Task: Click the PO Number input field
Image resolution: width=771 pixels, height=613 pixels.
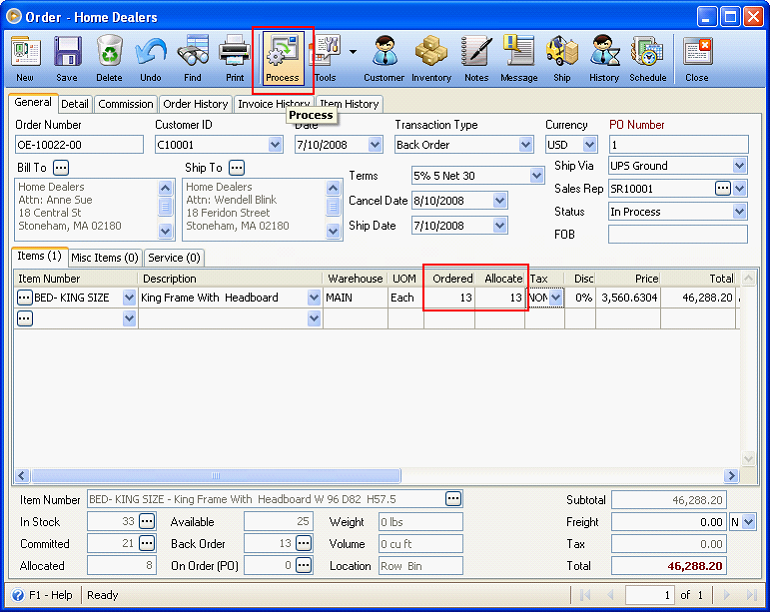Action: [x=679, y=145]
